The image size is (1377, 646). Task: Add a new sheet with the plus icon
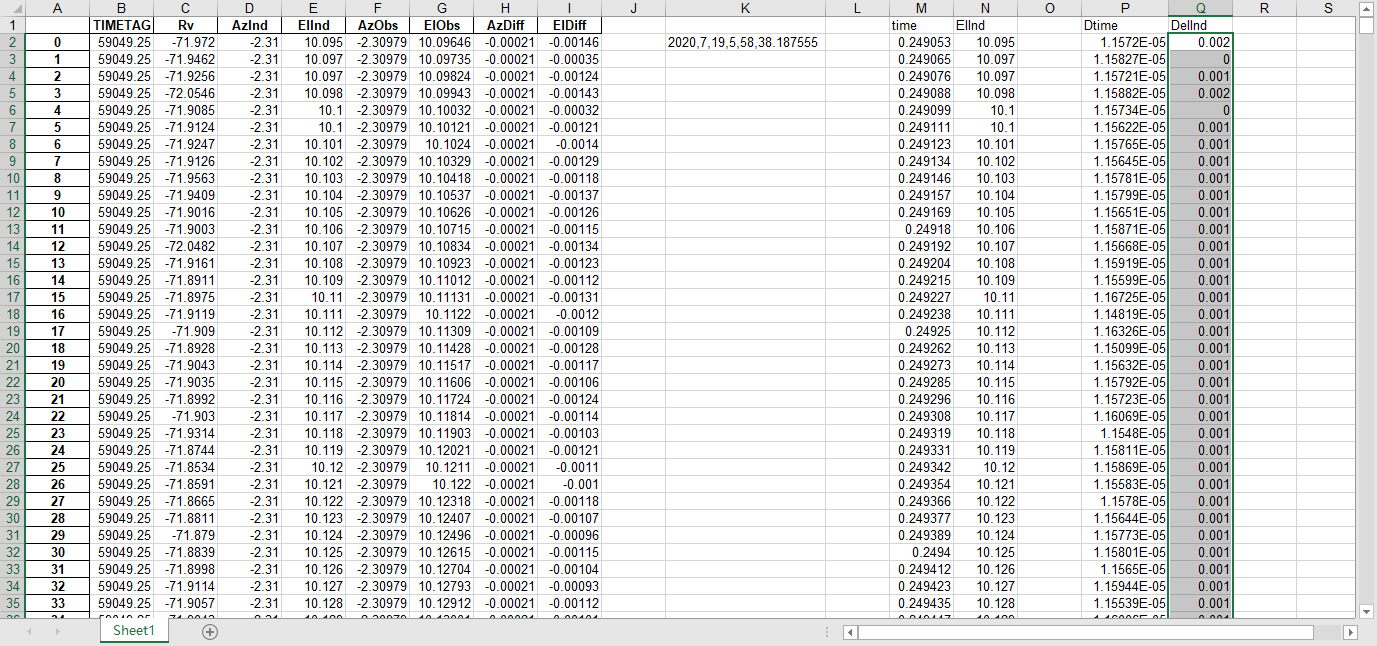point(208,633)
